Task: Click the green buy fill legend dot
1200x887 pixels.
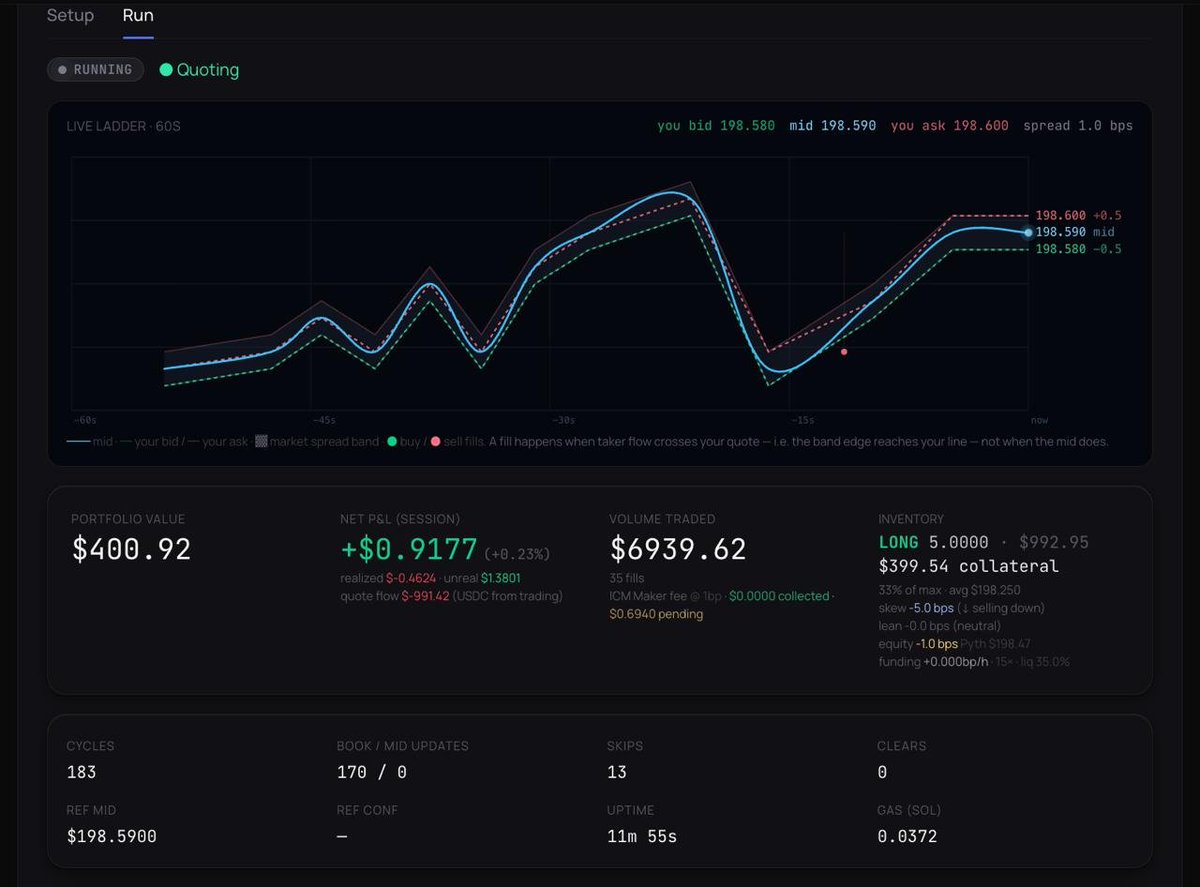Action: point(392,441)
